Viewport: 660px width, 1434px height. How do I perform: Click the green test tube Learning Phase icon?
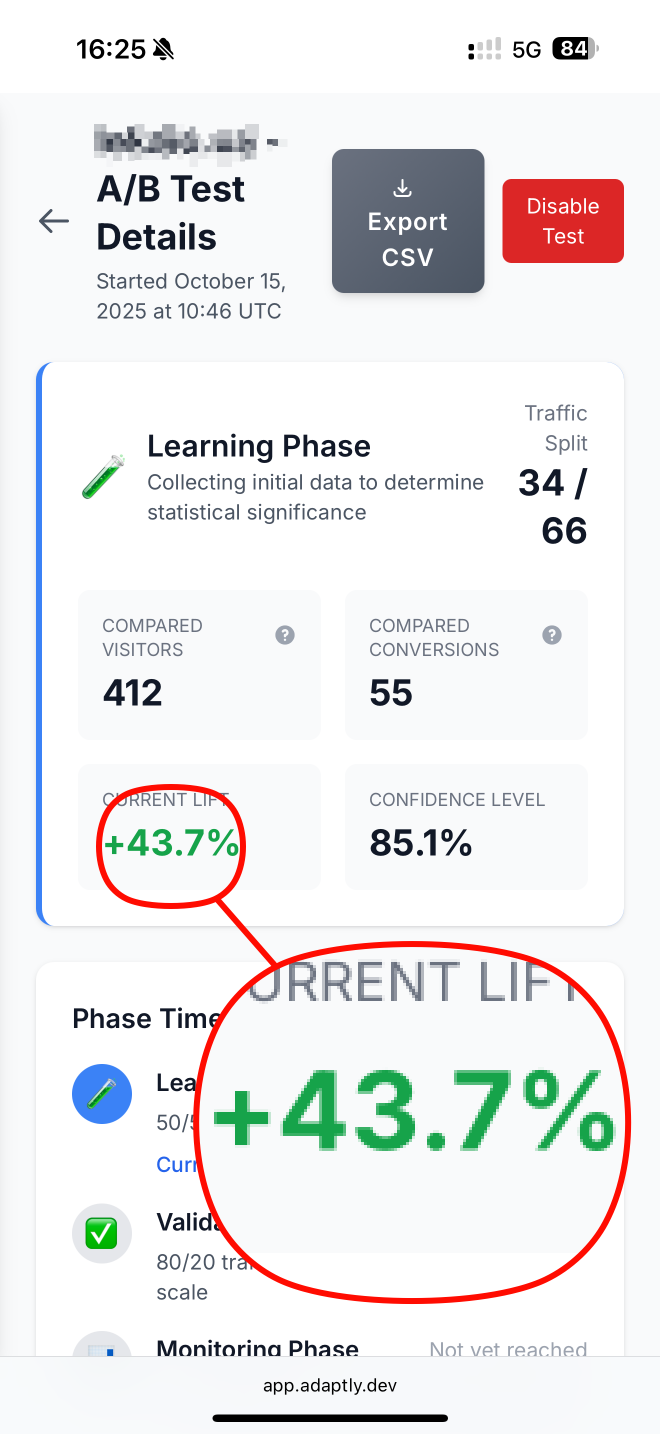[x=104, y=478]
